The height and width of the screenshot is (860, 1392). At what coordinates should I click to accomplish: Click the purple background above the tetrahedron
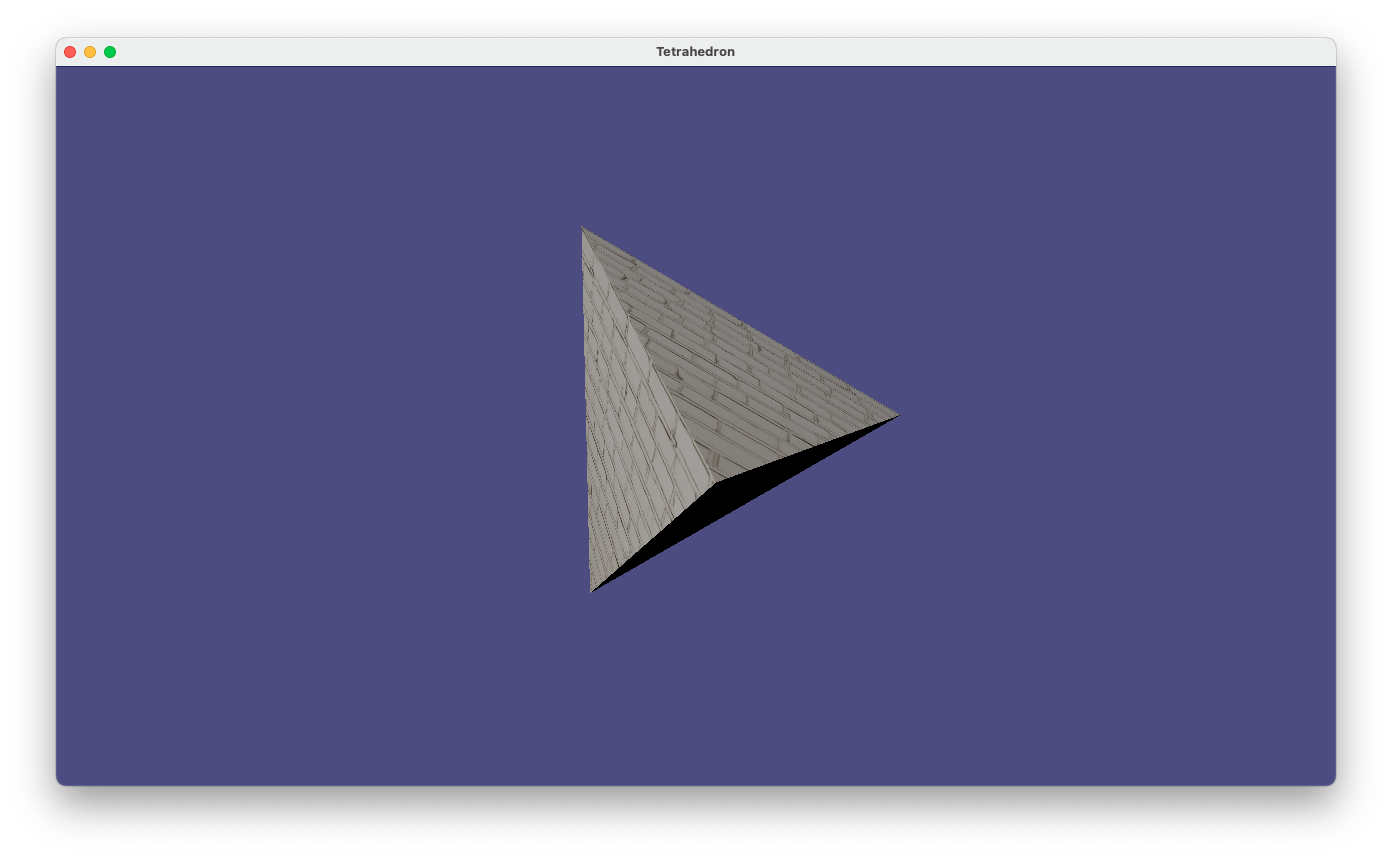pyautogui.click(x=700, y=140)
